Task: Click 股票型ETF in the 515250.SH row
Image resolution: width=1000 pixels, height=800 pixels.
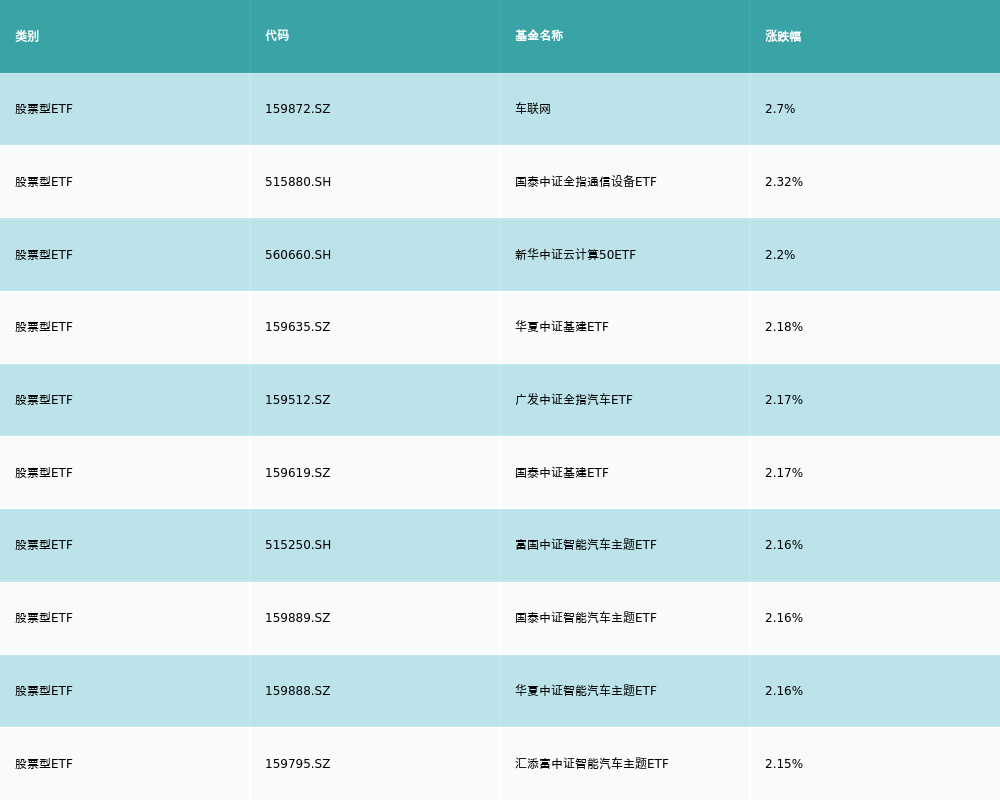Action: click(x=44, y=545)
